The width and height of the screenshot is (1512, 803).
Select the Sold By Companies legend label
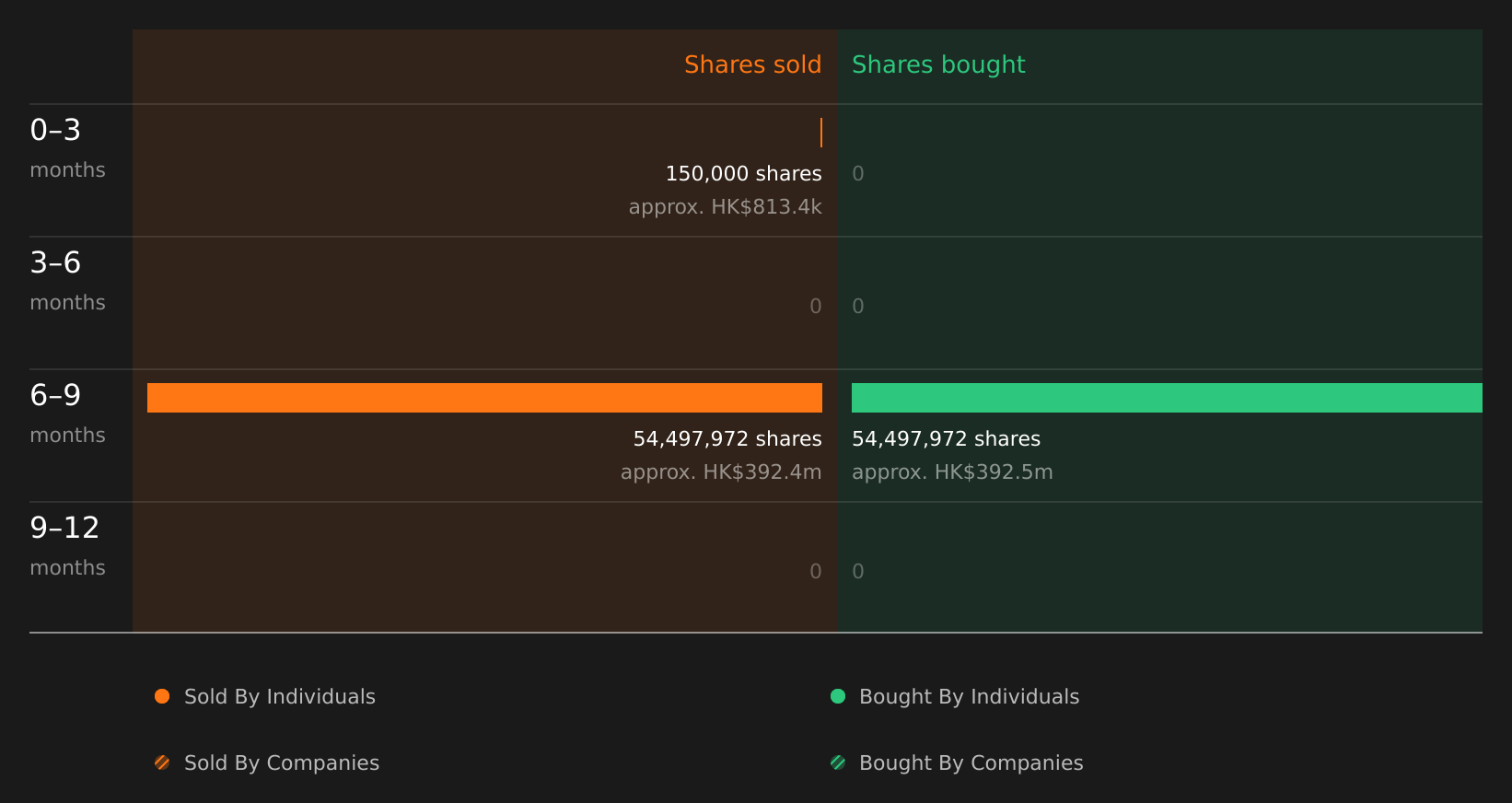point(282,762)
